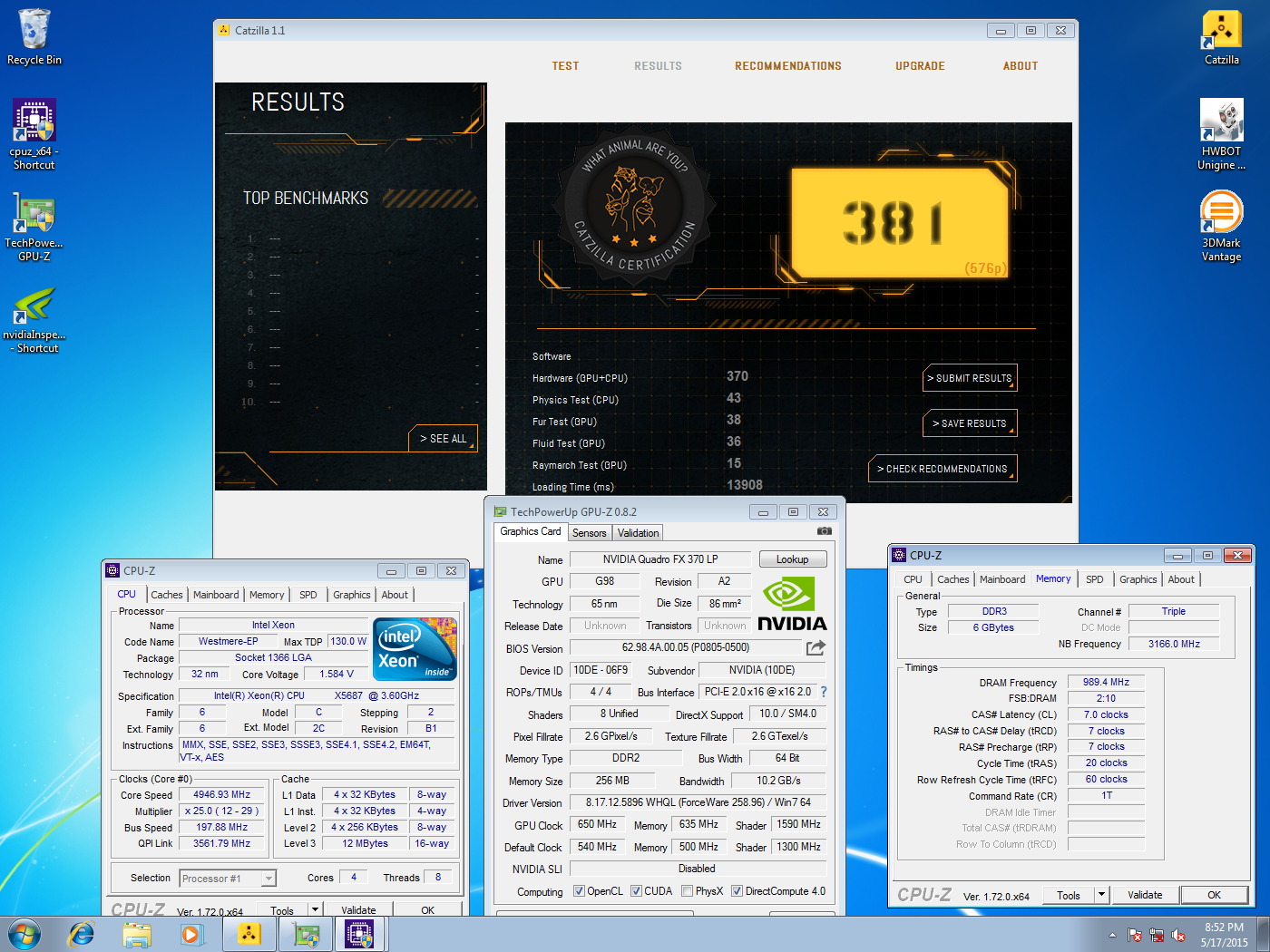The width and height of the screenshot is (1270, 952).
Task: Launch cpuz_x64 shortcut on desktop
Action: (x=34, y=134)
